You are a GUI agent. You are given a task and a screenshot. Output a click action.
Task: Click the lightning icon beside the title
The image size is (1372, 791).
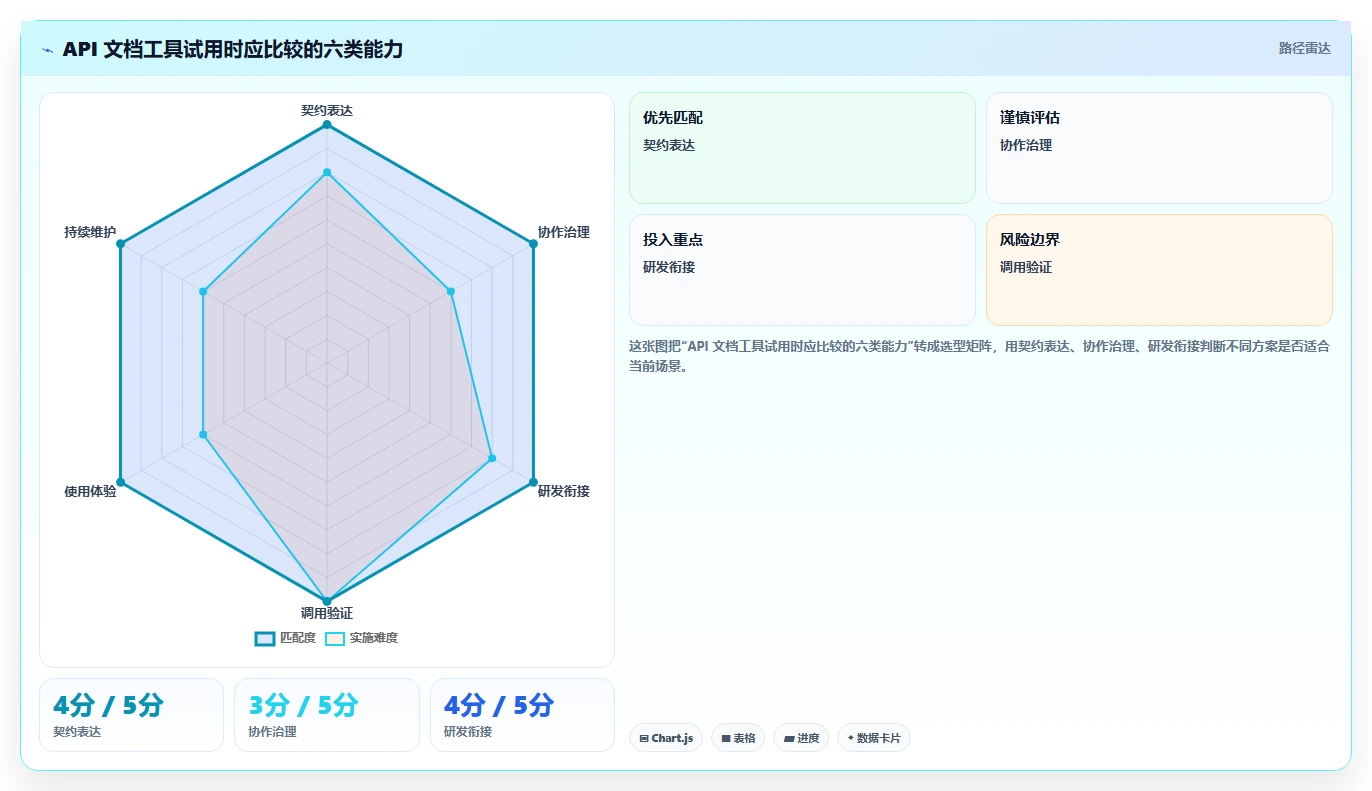[48, 50]
